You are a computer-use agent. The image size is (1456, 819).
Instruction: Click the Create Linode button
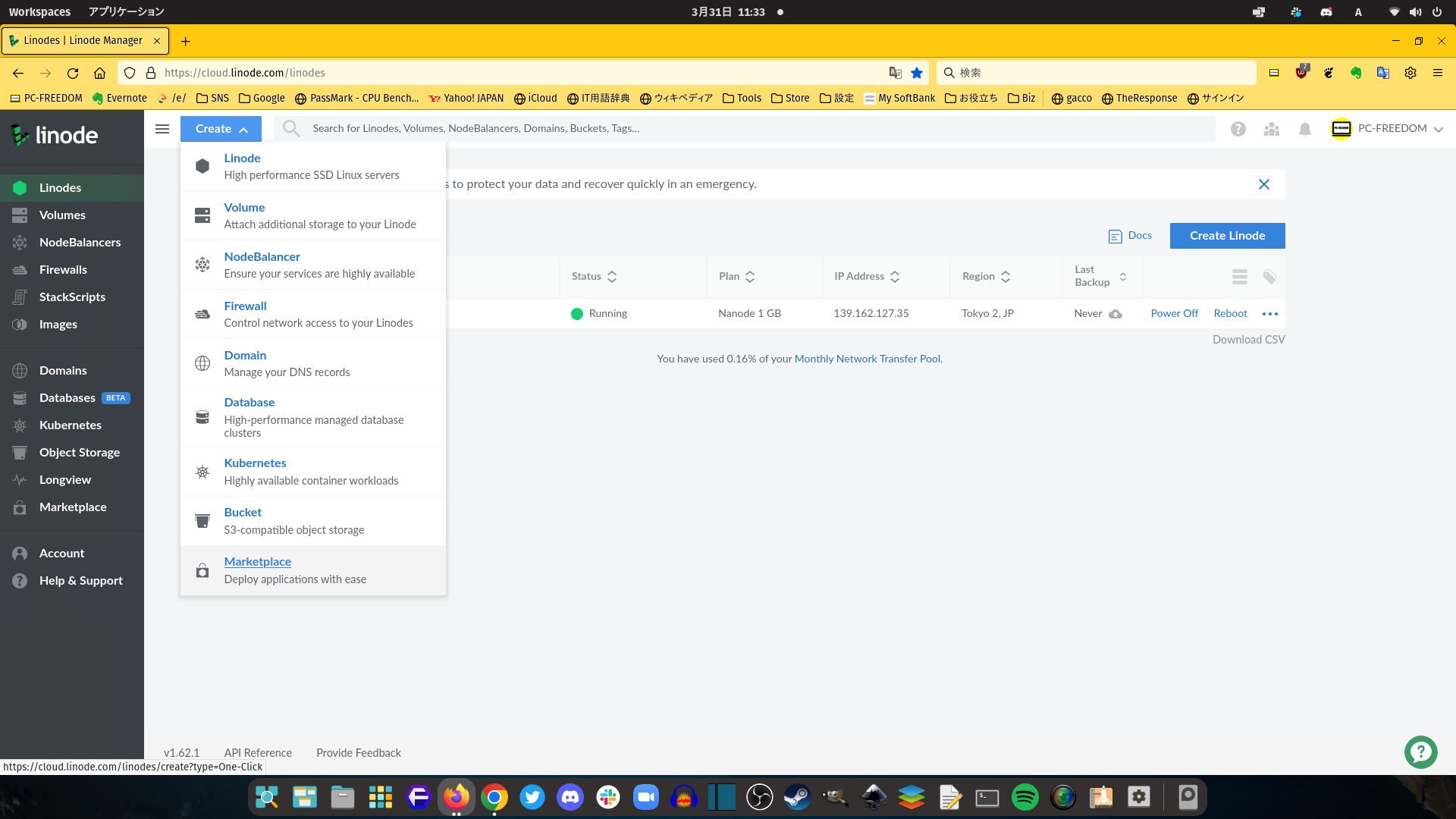[x=1227, y=236]
